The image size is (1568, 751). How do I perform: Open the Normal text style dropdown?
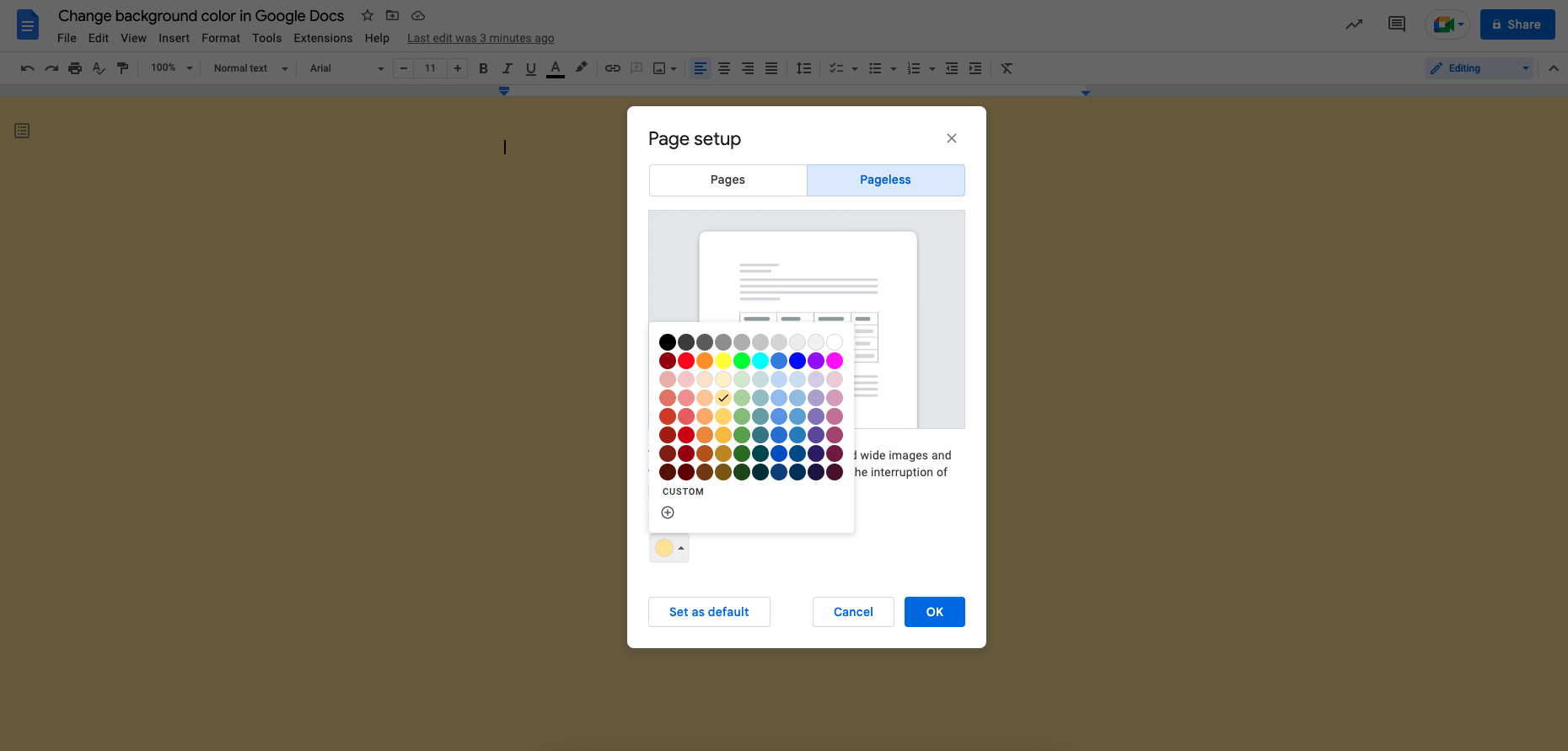point(250,68)
